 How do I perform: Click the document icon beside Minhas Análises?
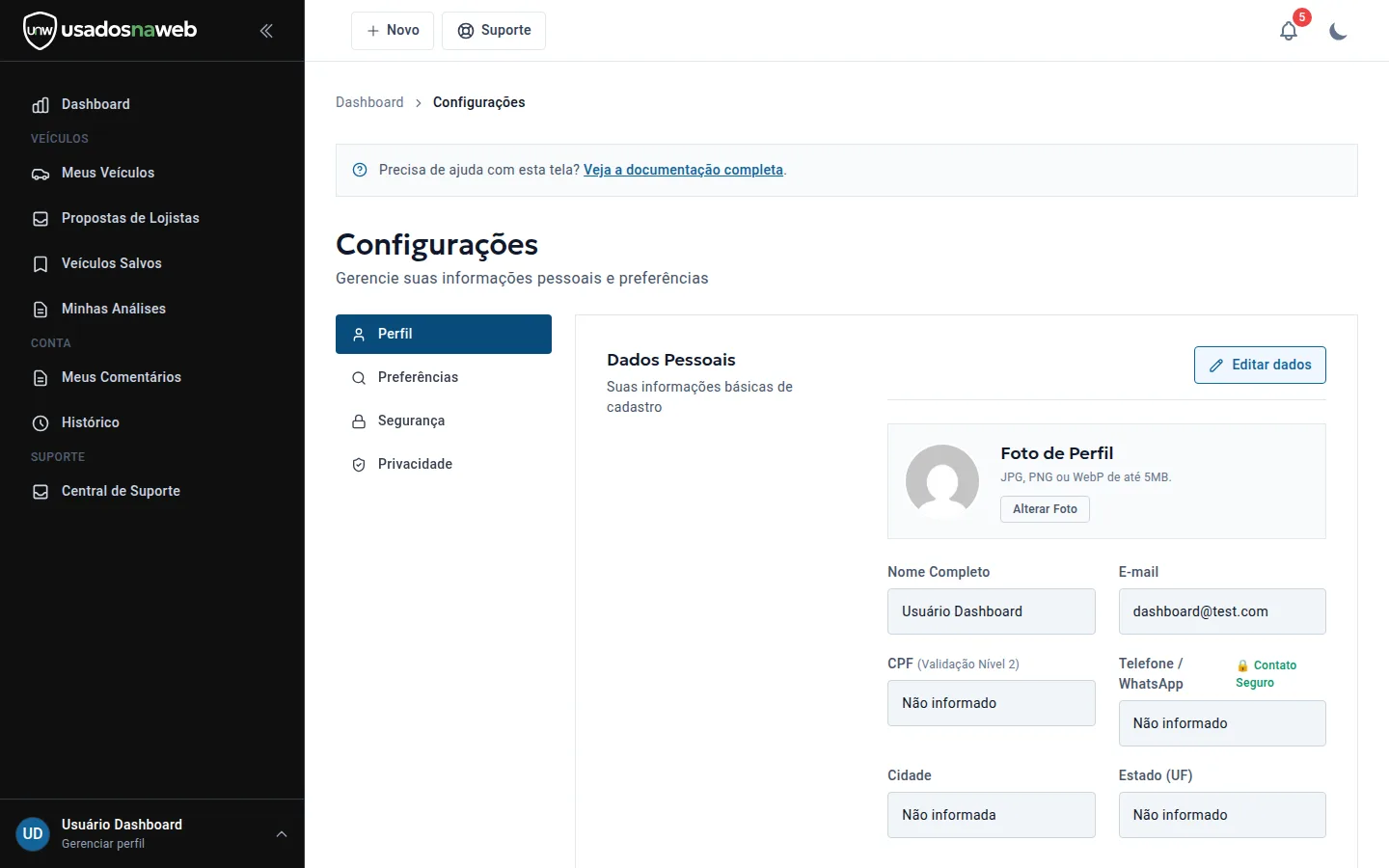(x=41, y=310)
